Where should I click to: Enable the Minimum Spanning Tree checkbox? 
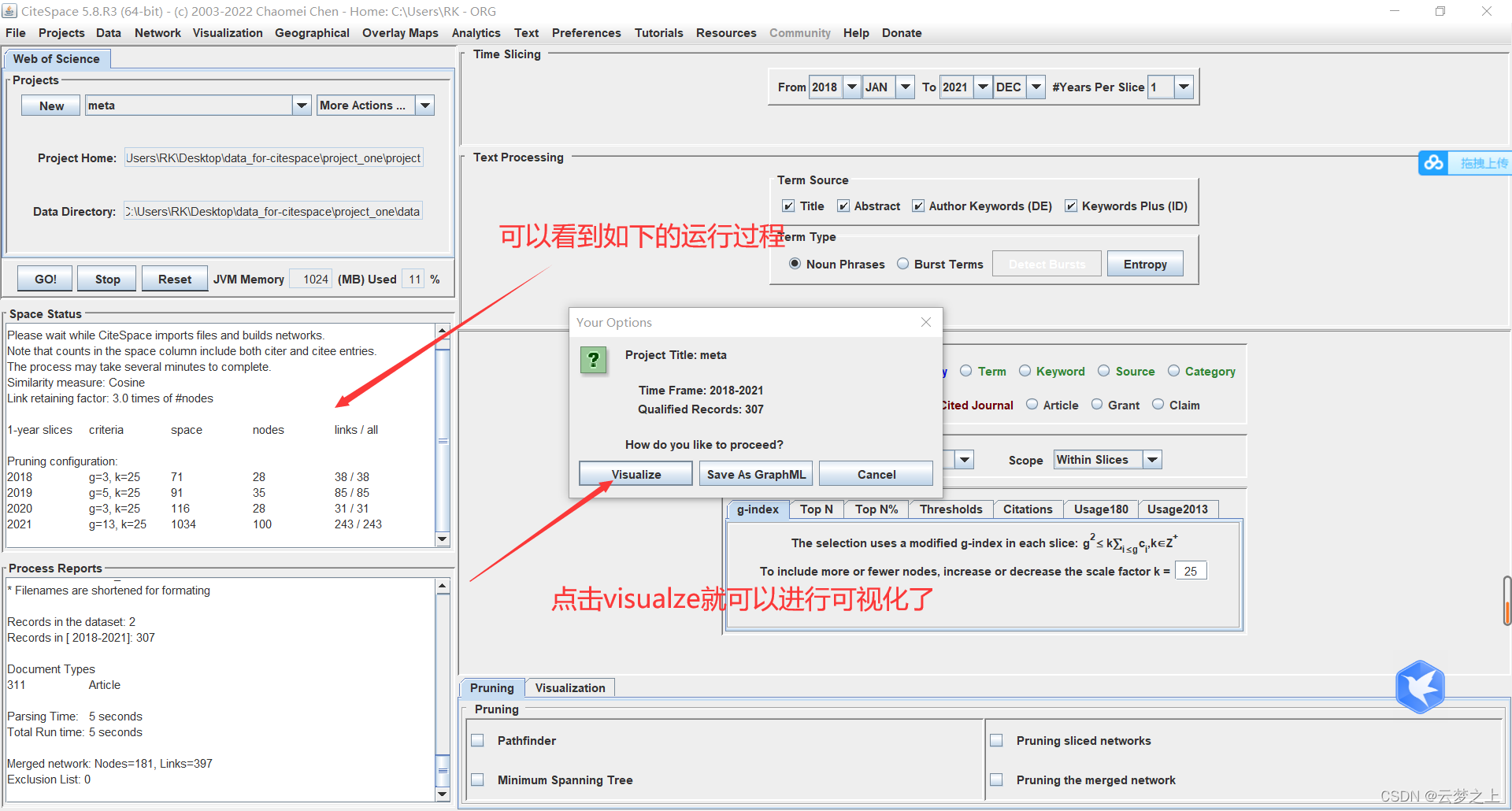[477, 780]
